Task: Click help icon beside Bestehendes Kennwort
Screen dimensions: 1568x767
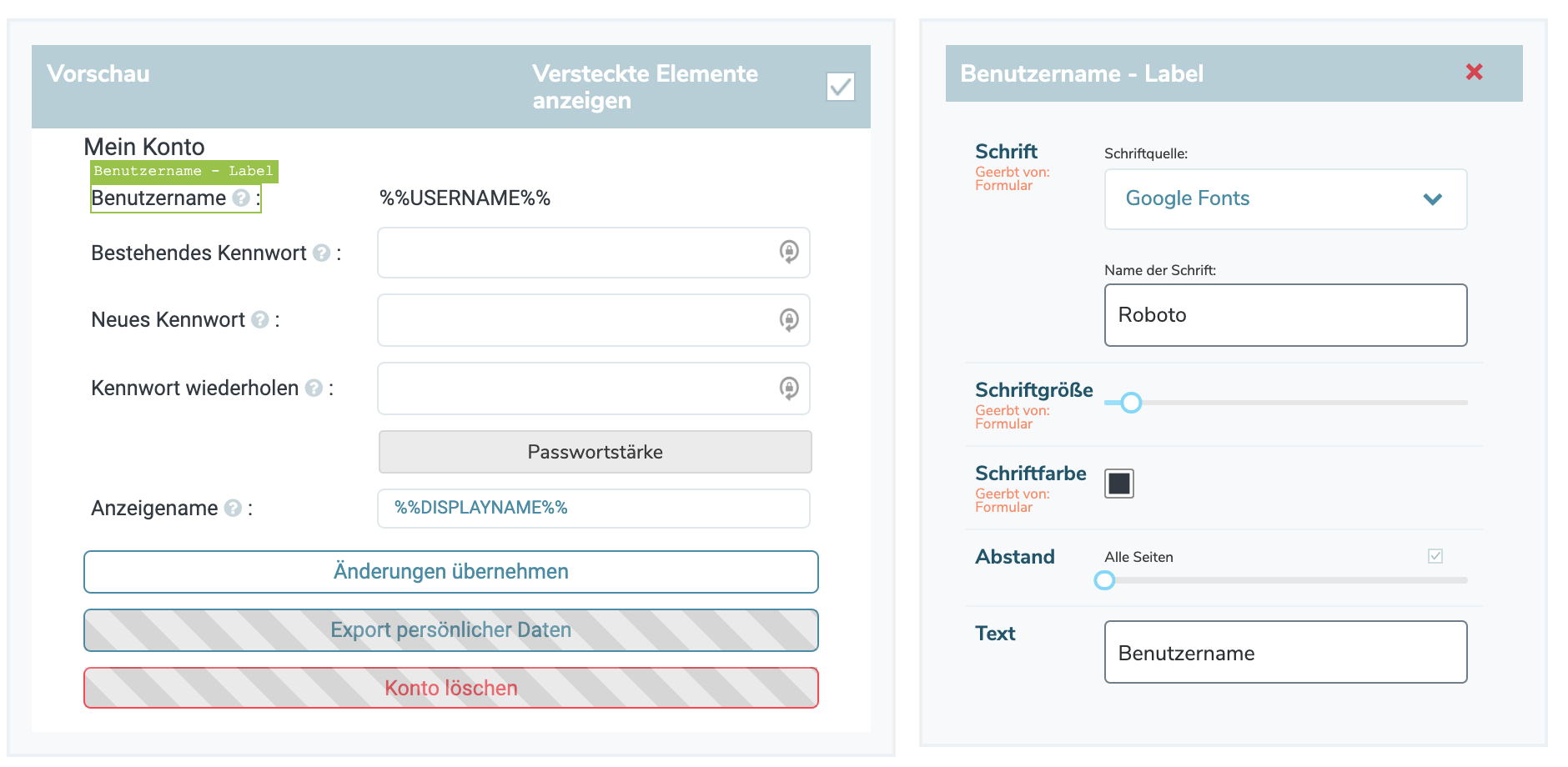Action: (321, 253)
